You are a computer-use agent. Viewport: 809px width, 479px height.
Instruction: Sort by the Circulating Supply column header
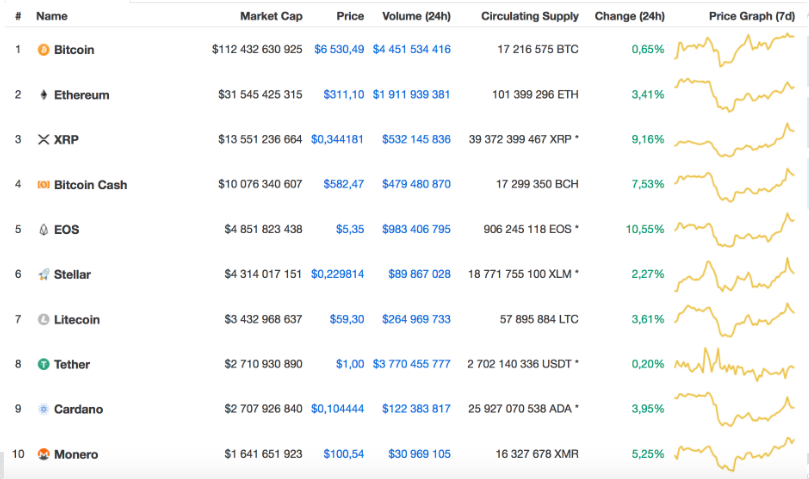tap(530, 16)
